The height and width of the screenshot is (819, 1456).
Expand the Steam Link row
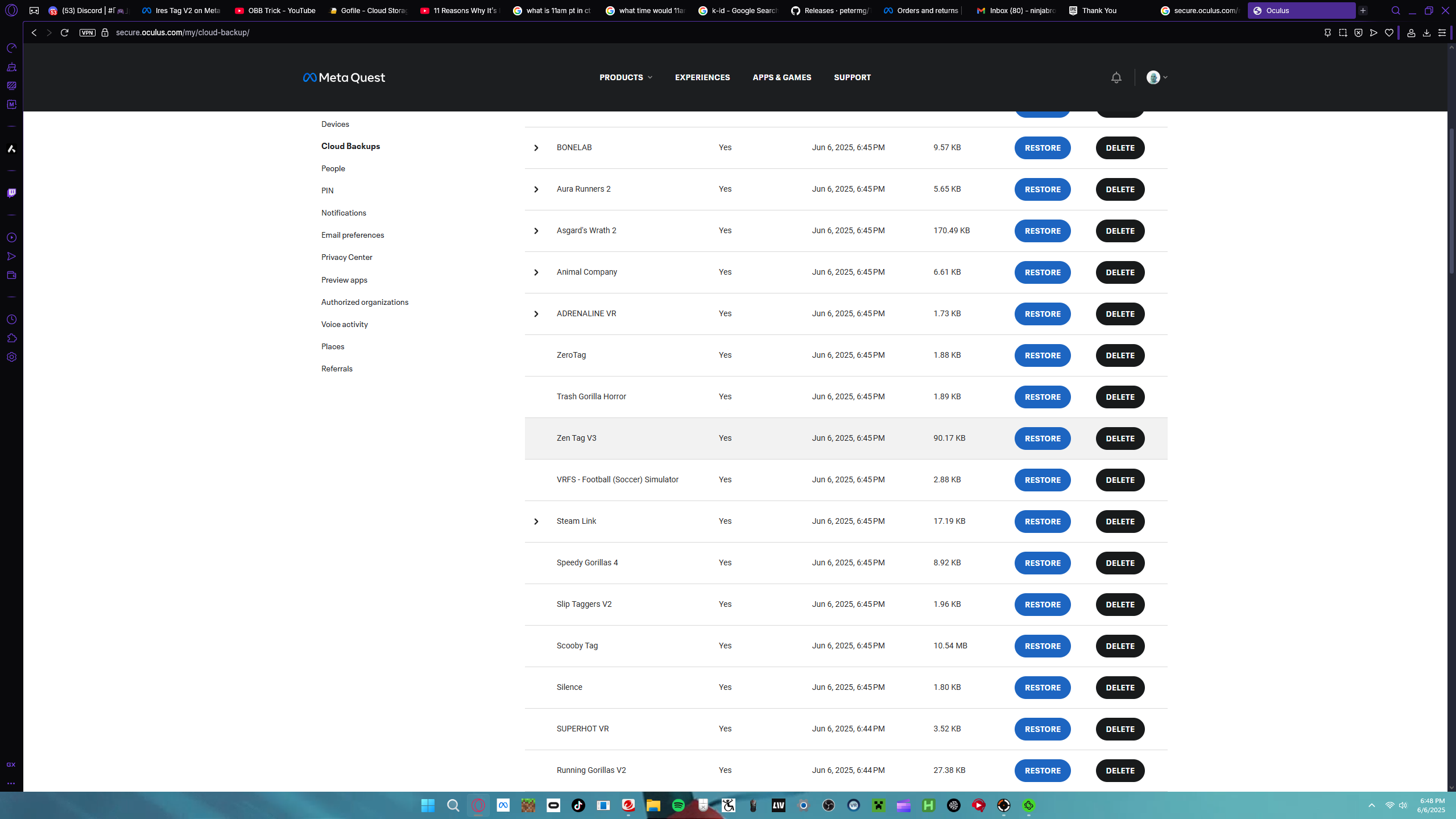536,522
